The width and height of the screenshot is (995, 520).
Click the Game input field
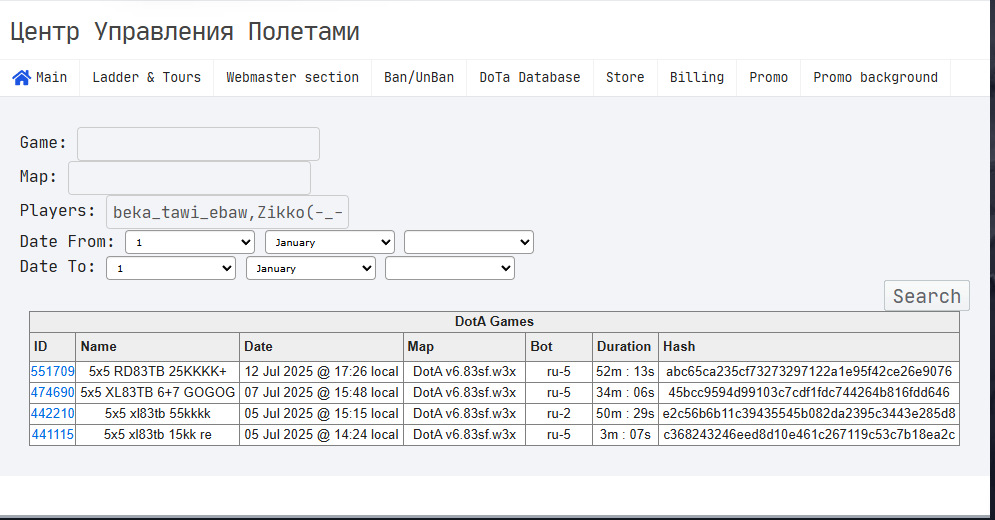[198, 144]
